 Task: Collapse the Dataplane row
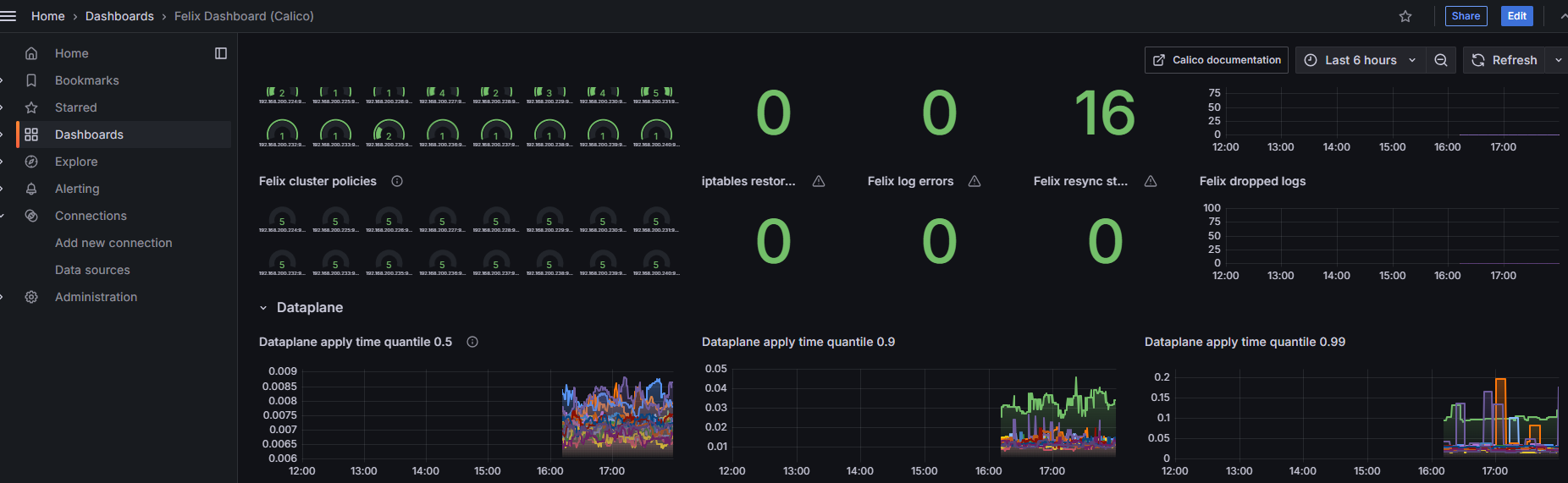pos(263,308)
